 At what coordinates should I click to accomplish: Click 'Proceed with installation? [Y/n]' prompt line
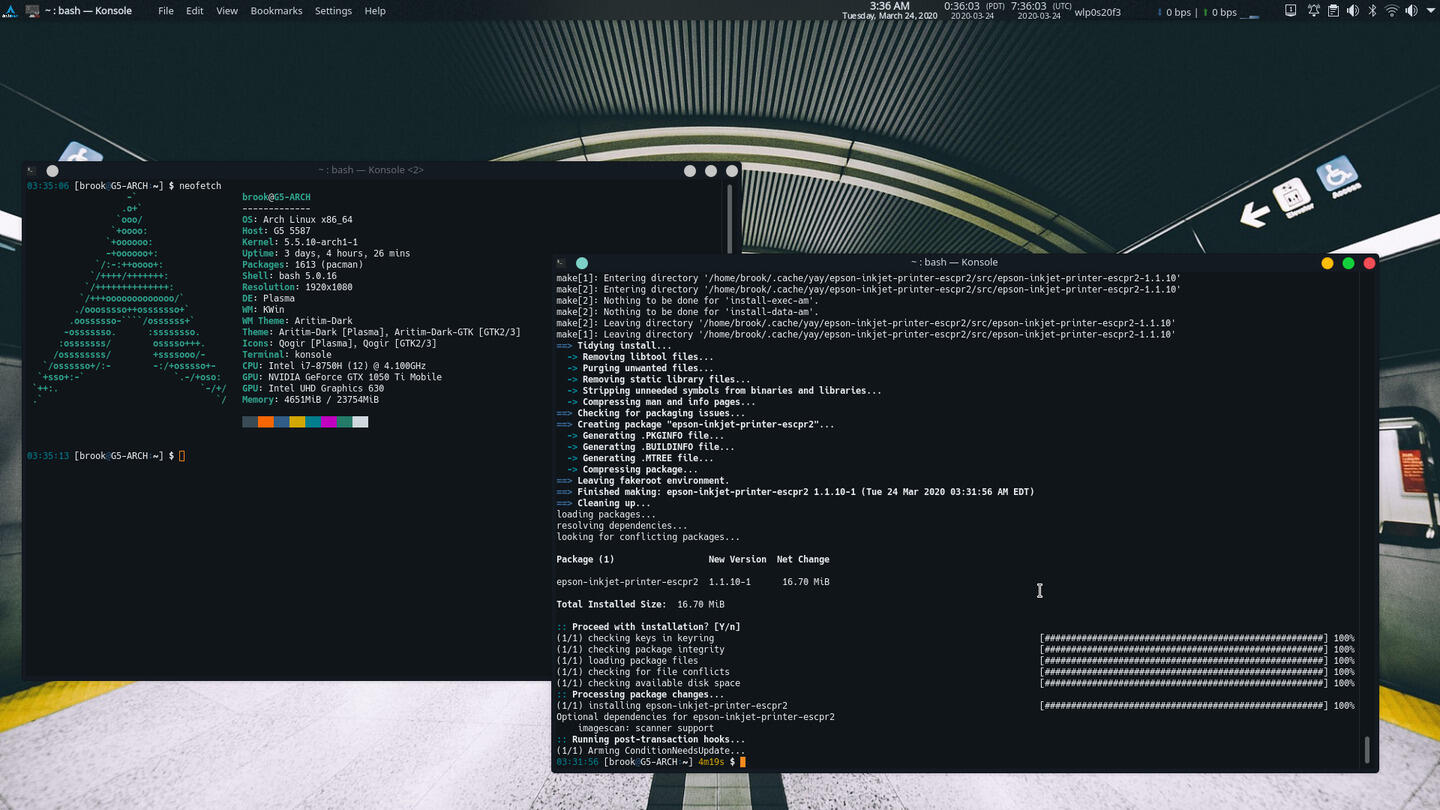(x=648, y=627)
